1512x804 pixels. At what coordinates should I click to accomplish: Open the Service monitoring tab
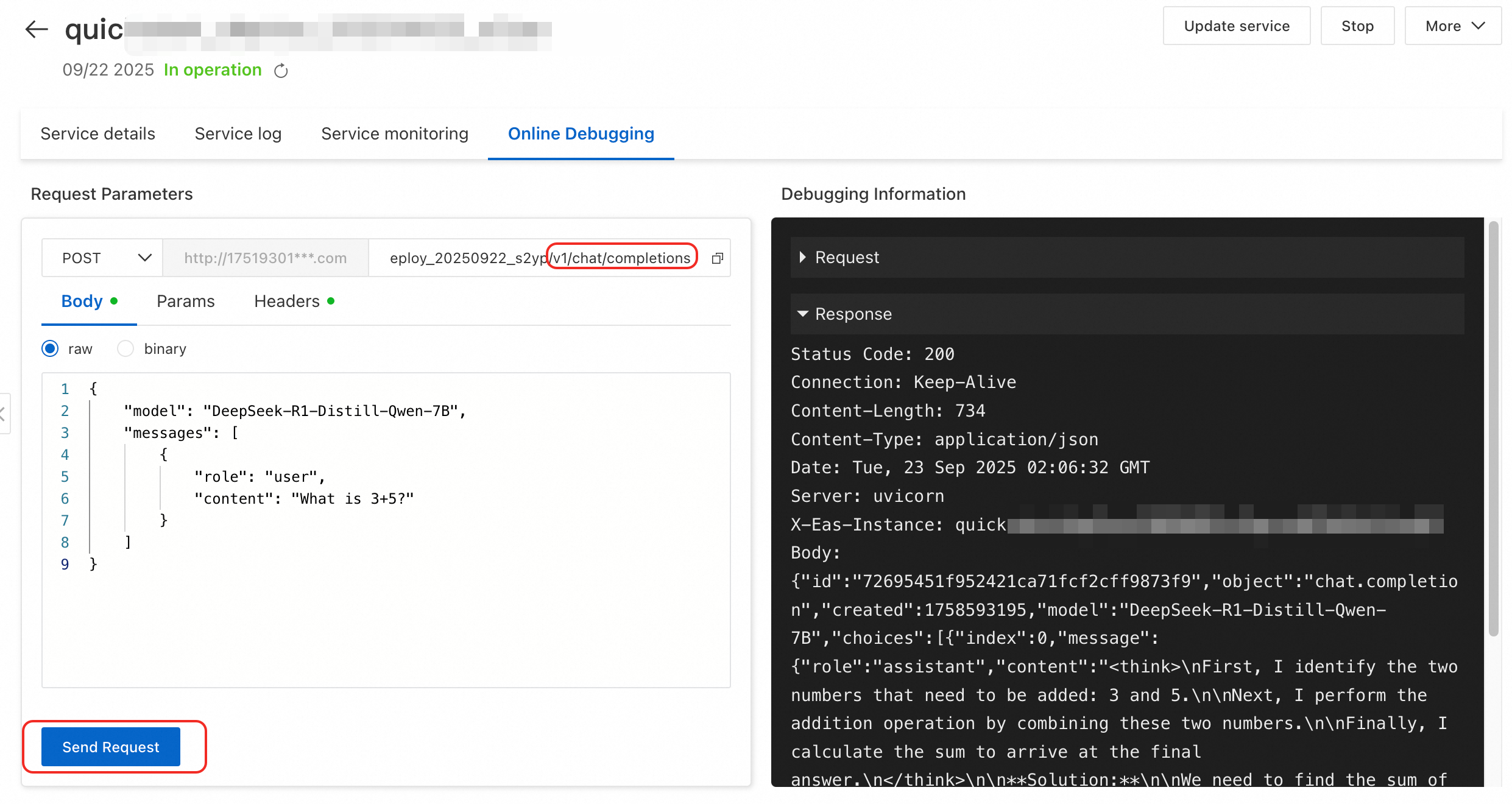click(395, 134)
